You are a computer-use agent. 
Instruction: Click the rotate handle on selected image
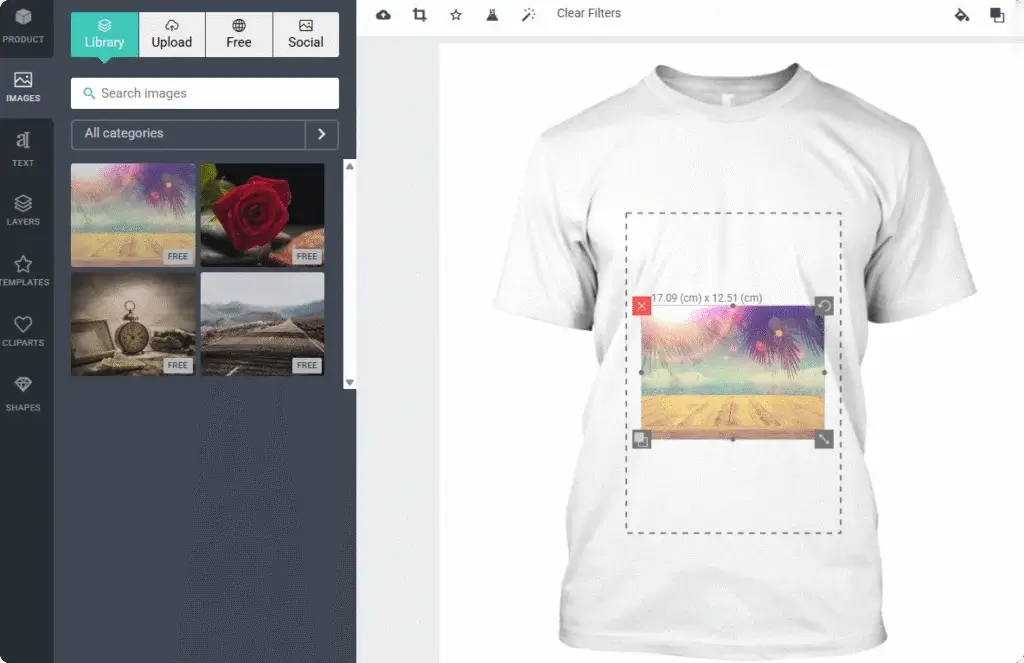(824, 306)
